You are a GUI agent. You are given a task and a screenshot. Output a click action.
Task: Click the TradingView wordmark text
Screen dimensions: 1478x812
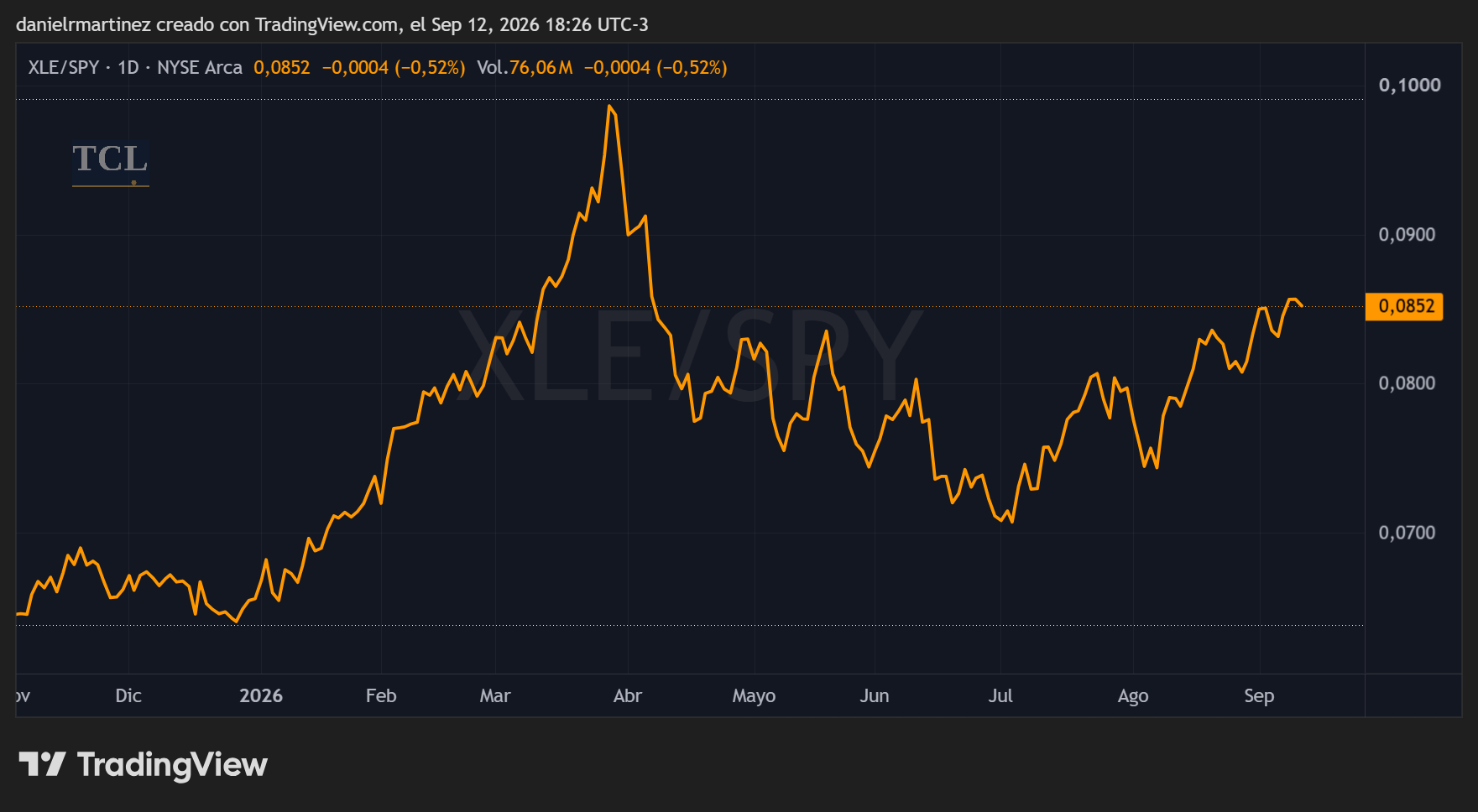pos(172,765)
